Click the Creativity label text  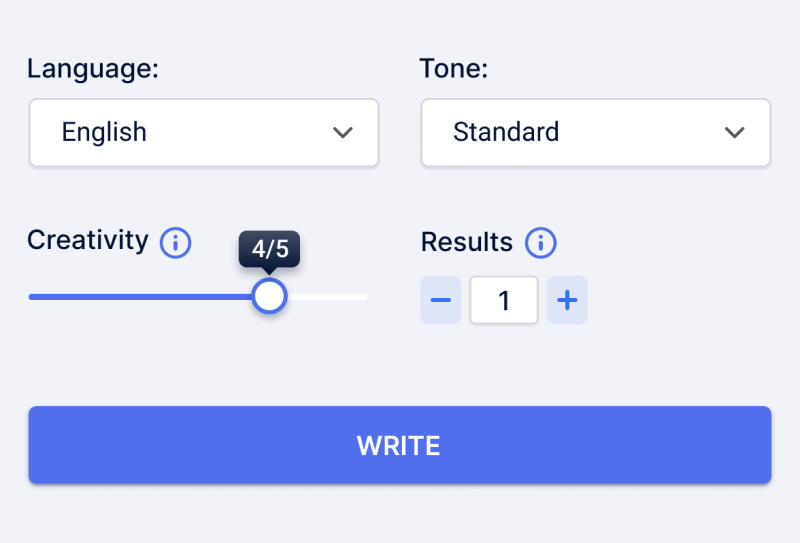88,241
